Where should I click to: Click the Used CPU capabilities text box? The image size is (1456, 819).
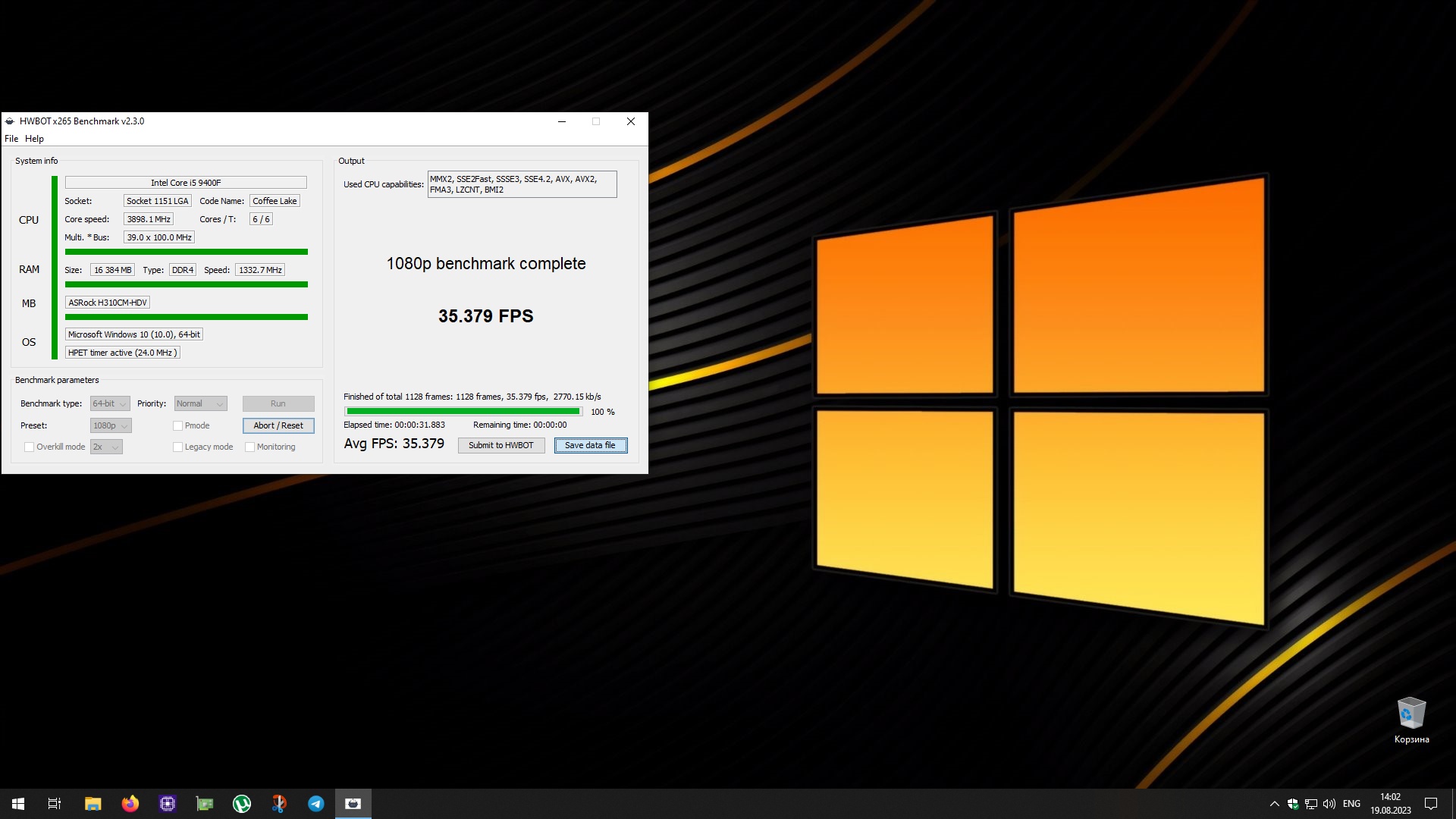click(x=522, y=184)
